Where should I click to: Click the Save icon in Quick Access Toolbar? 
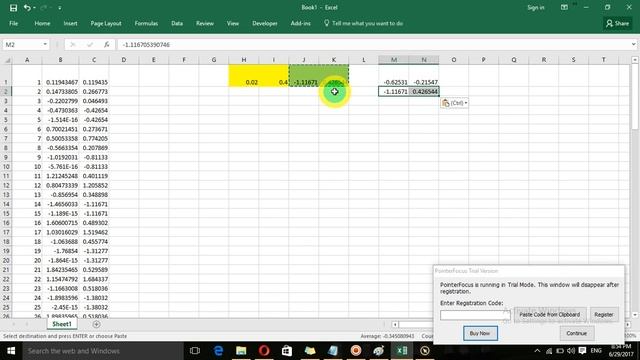13,8
